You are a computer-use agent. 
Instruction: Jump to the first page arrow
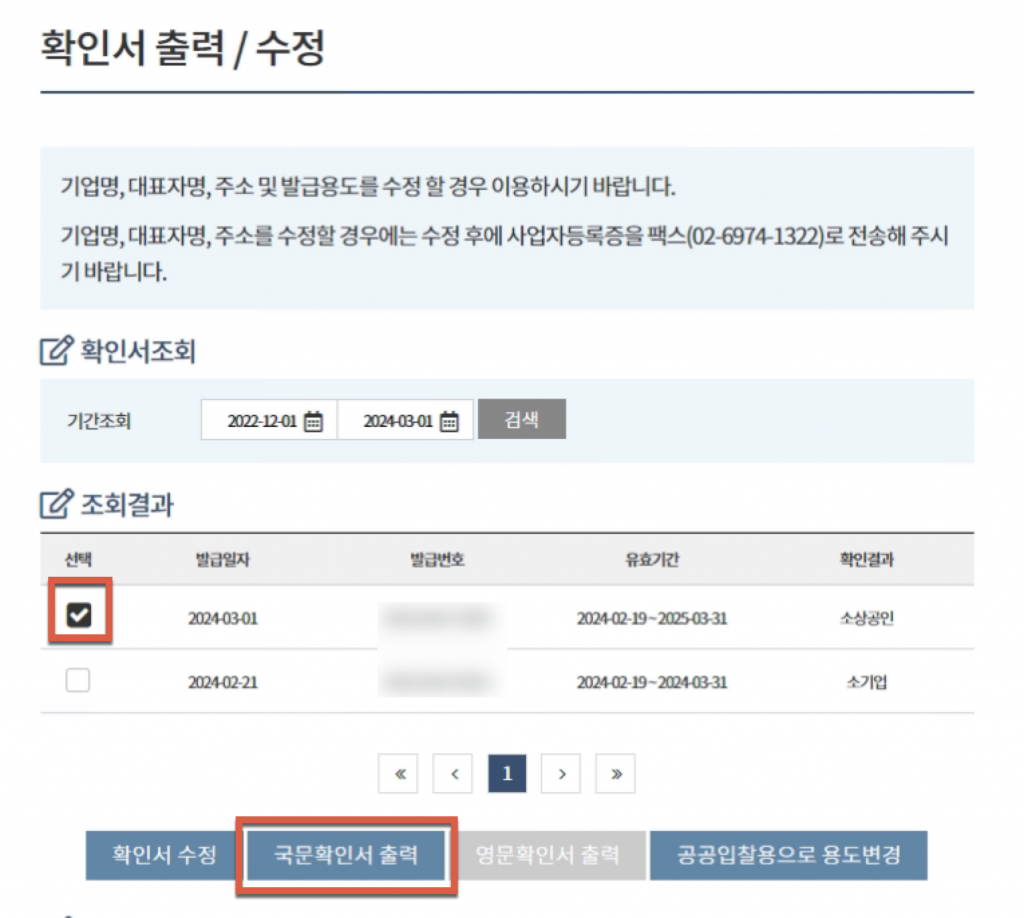[x=399, y=773]
